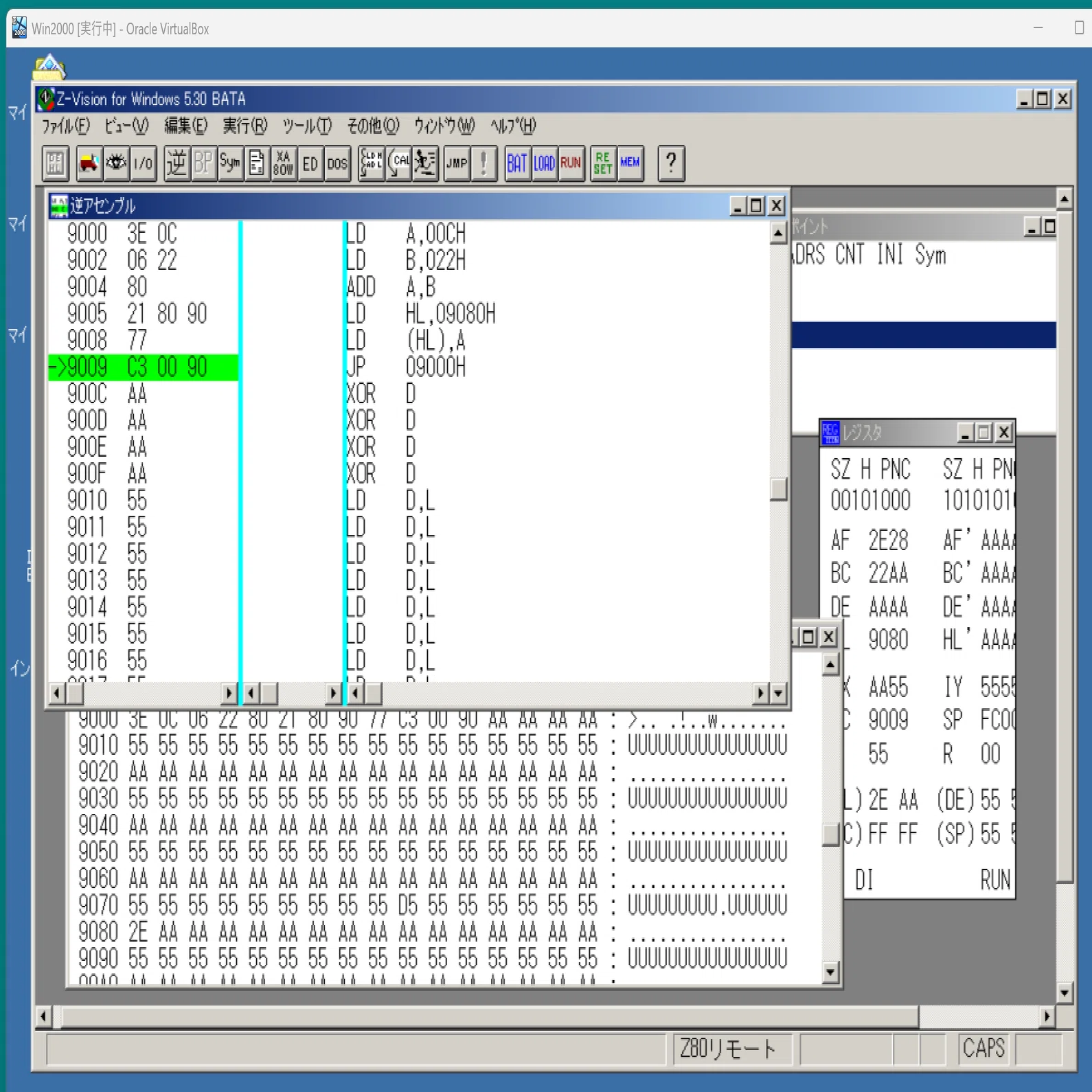1092x1092 pixels.
Task: Click memory dump row 9070
Action: point(433,905)
